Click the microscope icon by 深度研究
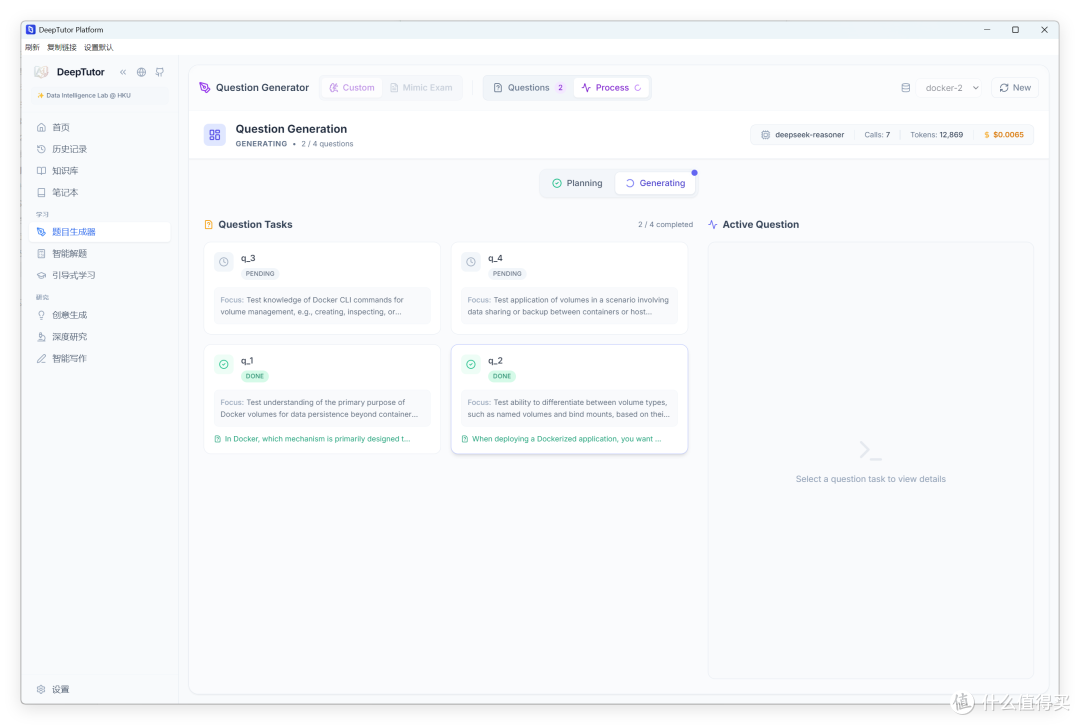This screenshot has width=1080, height=725. click(41, 337)
